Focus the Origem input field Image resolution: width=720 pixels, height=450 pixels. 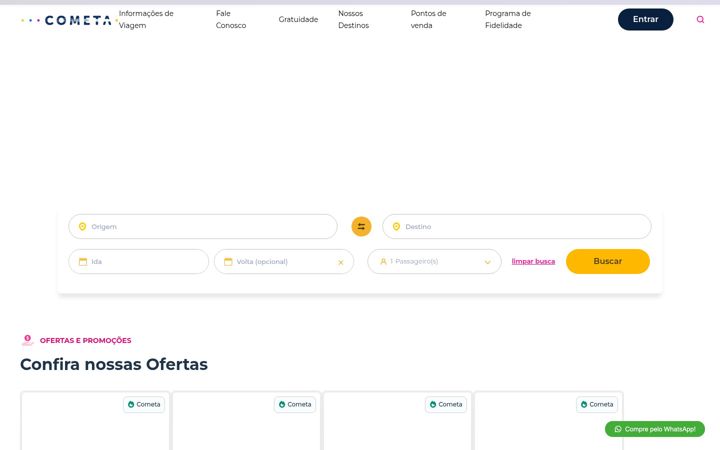(x=203, y=226)
